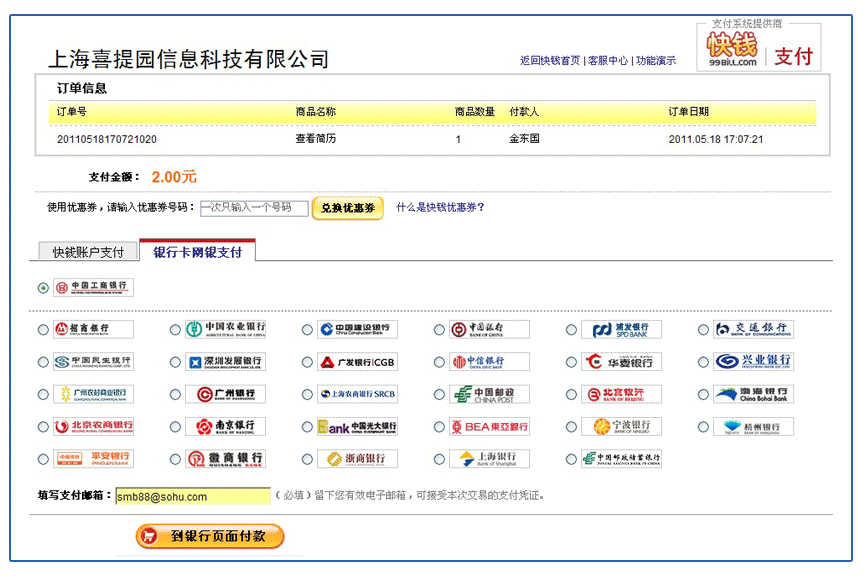The width and height of the screenshot is (863, 577).
Task: Click the 兑换优惠券 button
Action: (347, 208)
